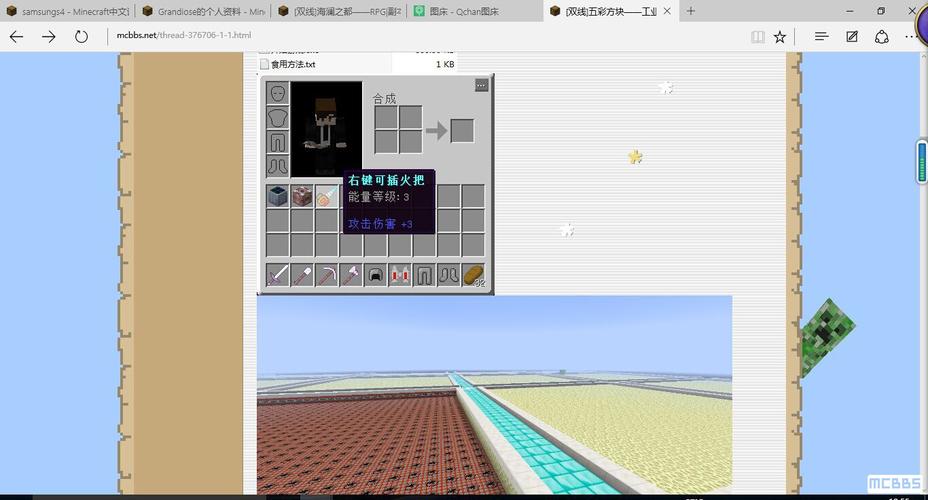Click the browser Back arrow
The width and height of the screenshot is (928, 500).
[x=16, y=36]
